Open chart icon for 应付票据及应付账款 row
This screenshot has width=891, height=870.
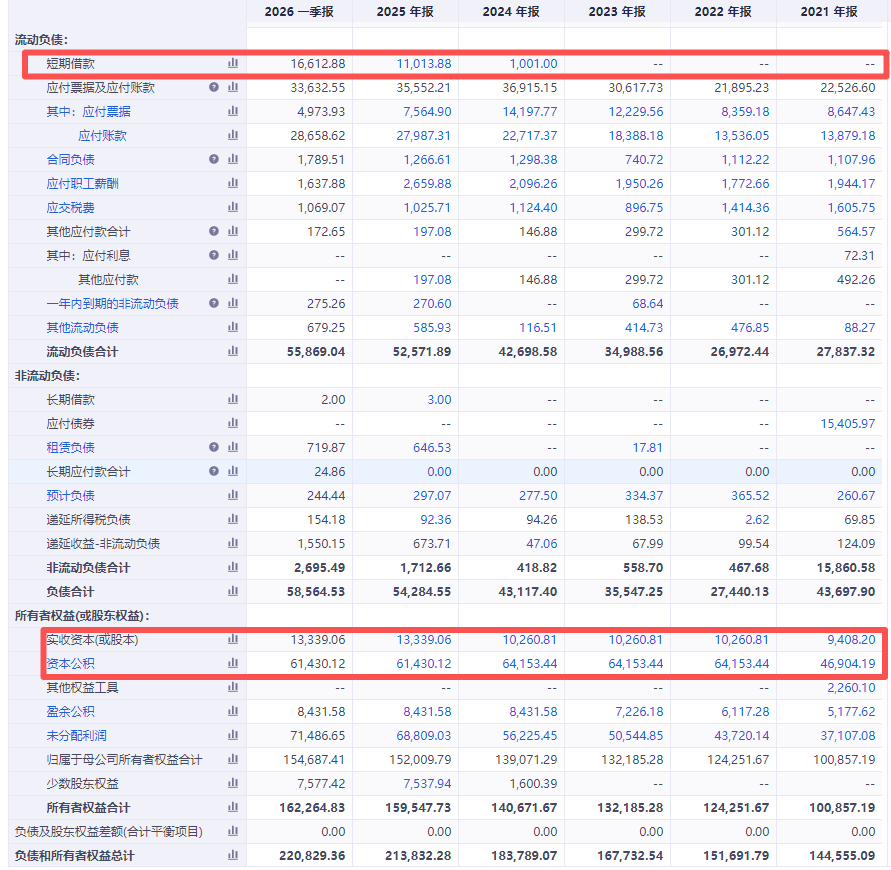[x=232, y=87]
